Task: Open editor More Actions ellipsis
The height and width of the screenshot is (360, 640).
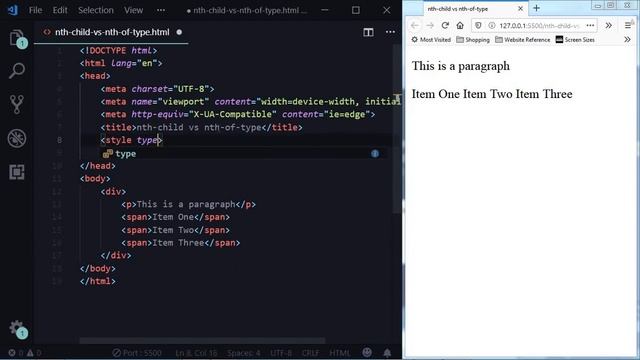Action: click(390, 32)
